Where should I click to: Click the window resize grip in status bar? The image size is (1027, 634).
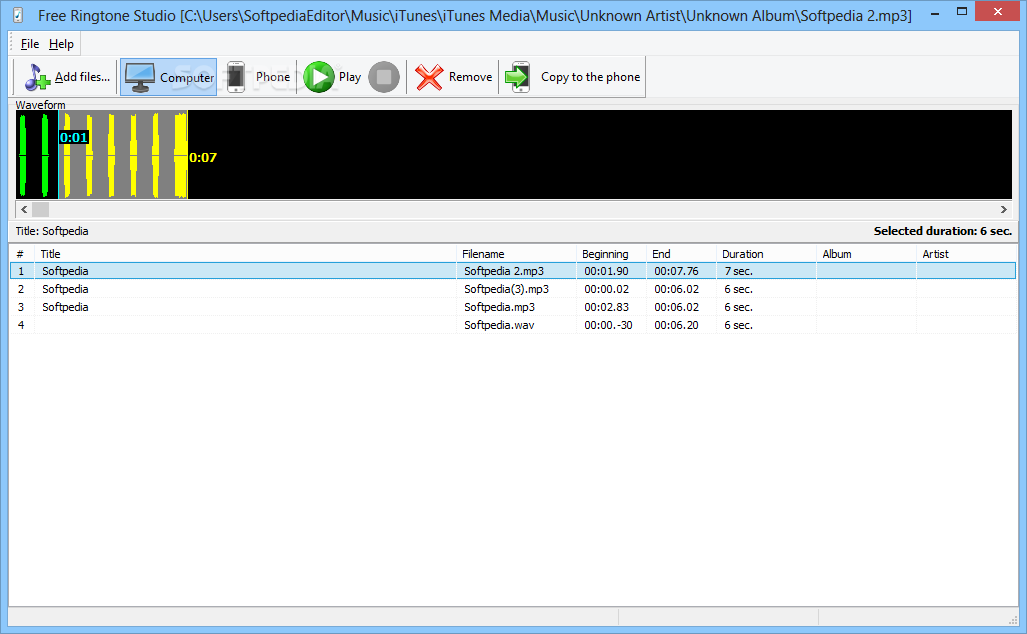(x=1013, y=619)
